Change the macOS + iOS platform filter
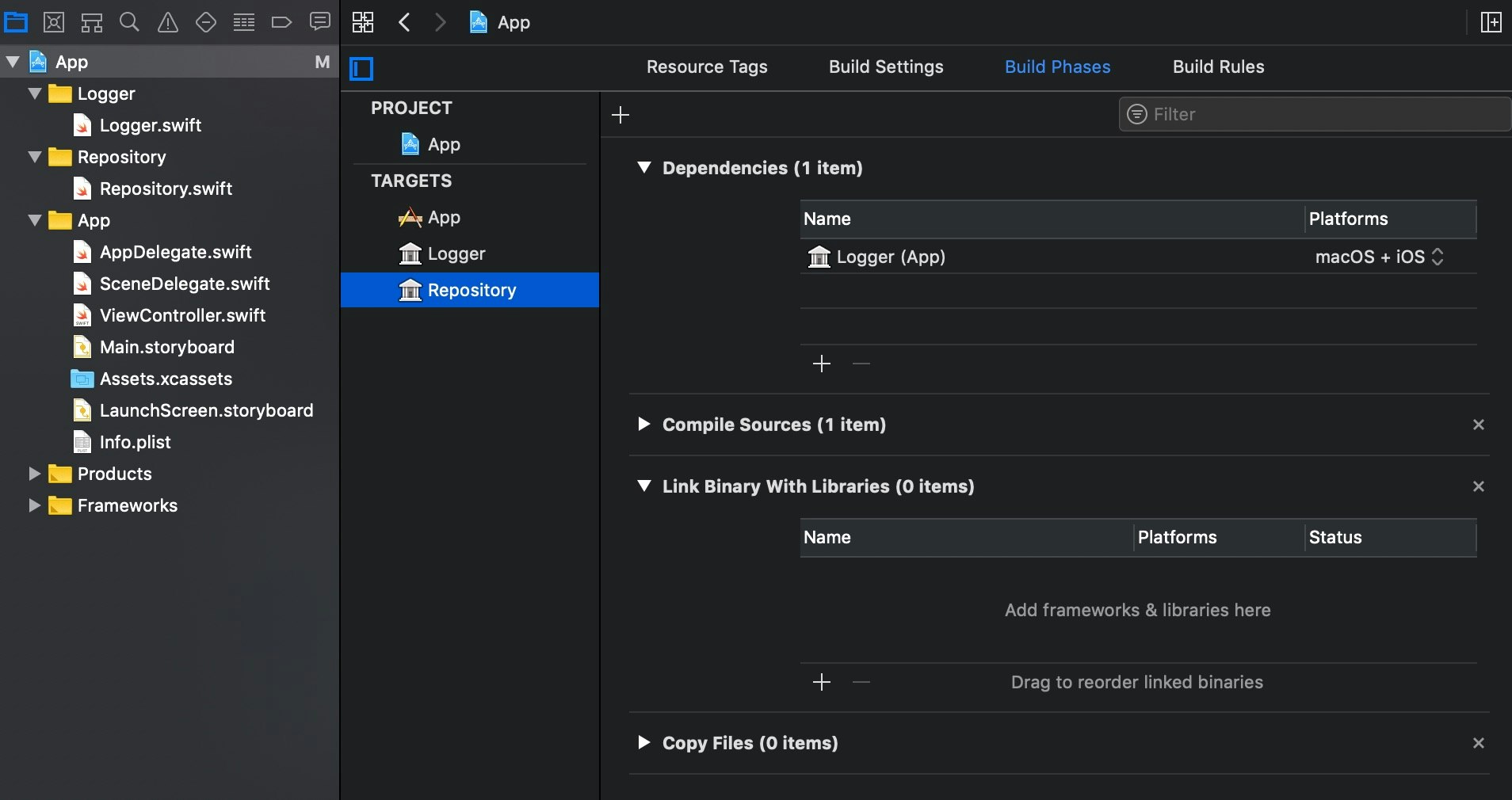This screenshot has width=1512, height=800. coord(1380,257)
